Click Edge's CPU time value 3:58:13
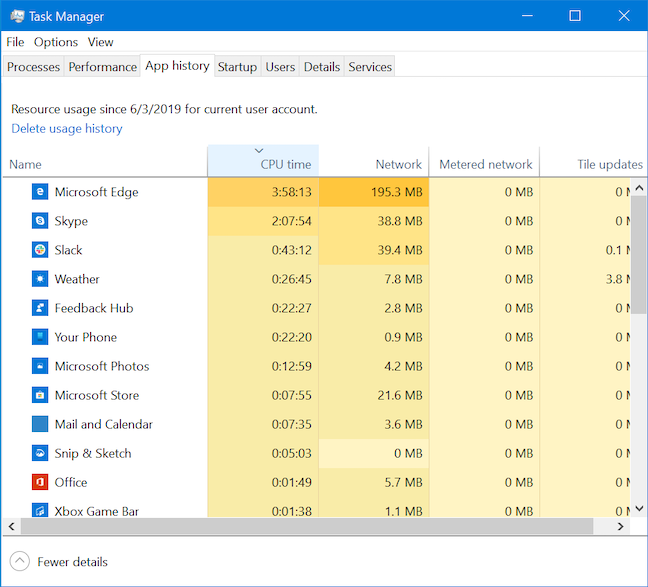Image resolution: width=648 pixels, height=587 pixels. 291,192
